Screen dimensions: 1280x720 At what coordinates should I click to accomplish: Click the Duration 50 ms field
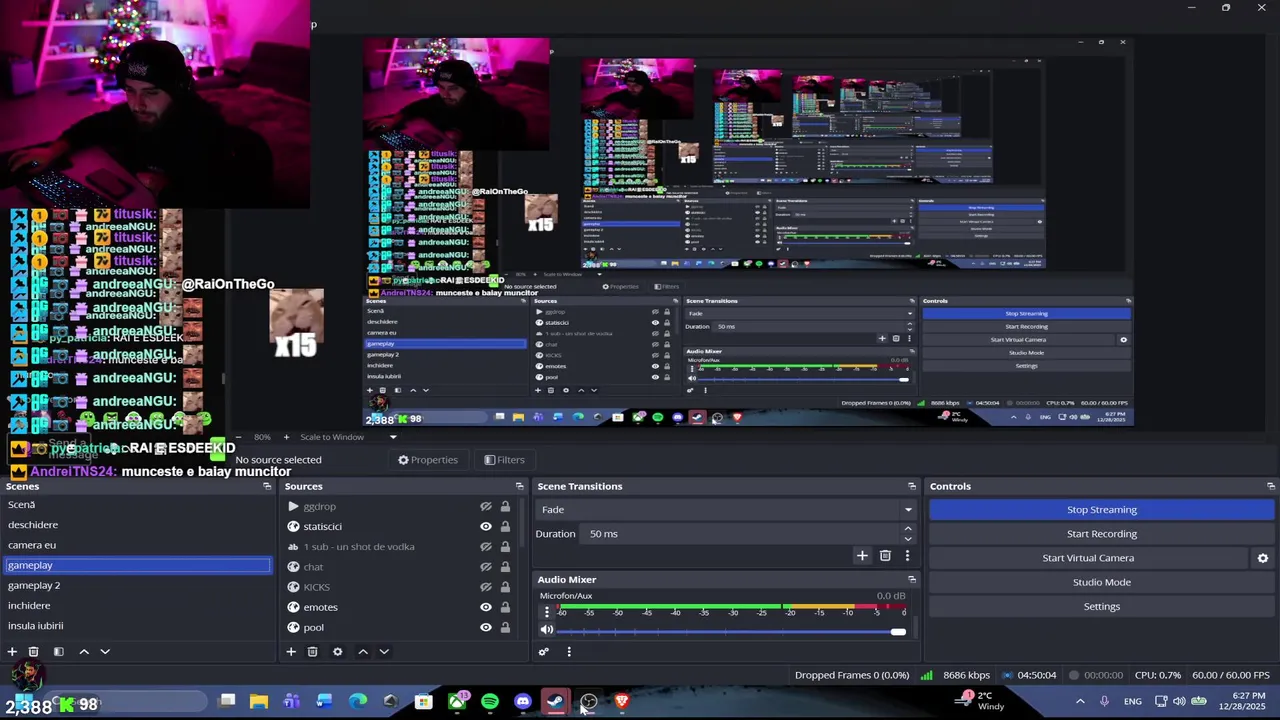742,534
